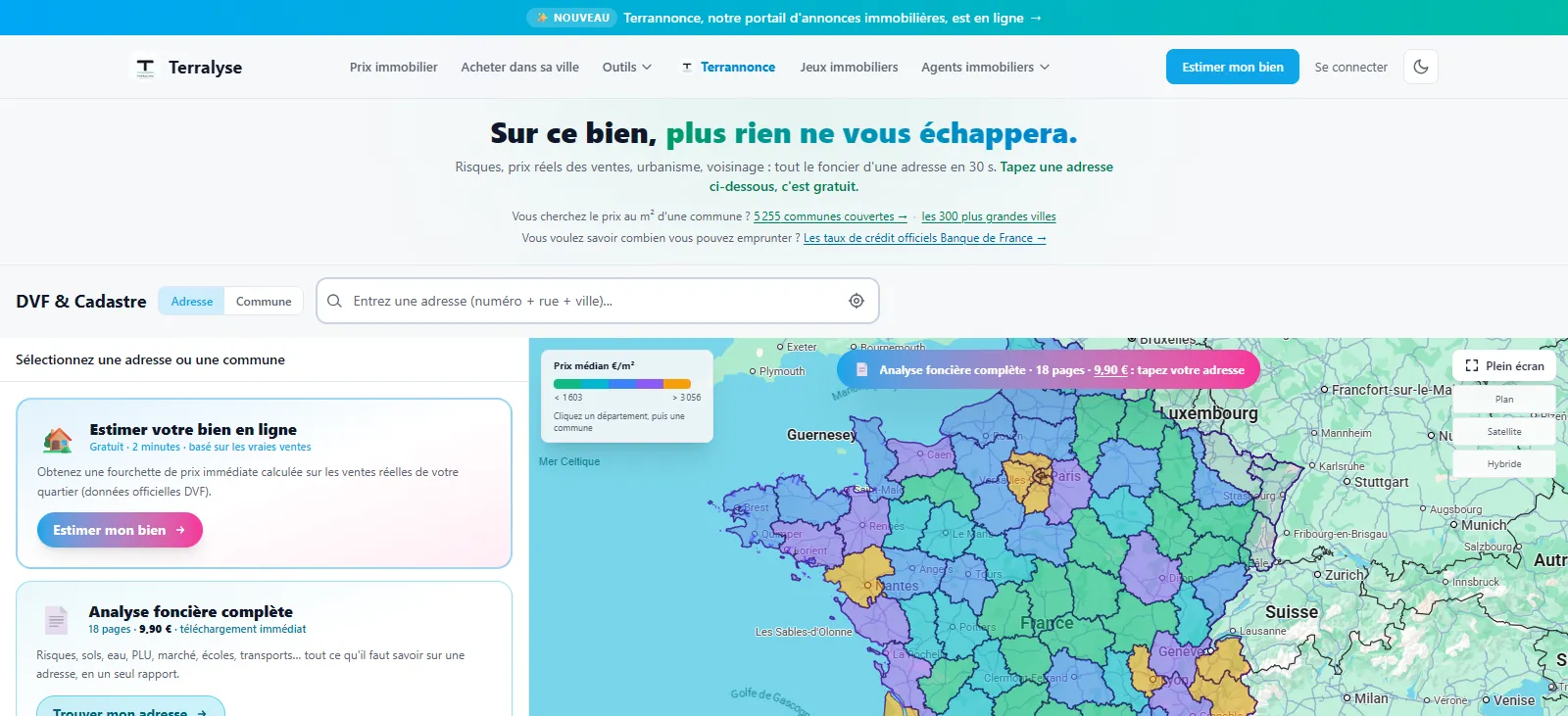Open Acheter dans sa ville
This screenshot has width=1568, height=716.
tap(519, 67)
